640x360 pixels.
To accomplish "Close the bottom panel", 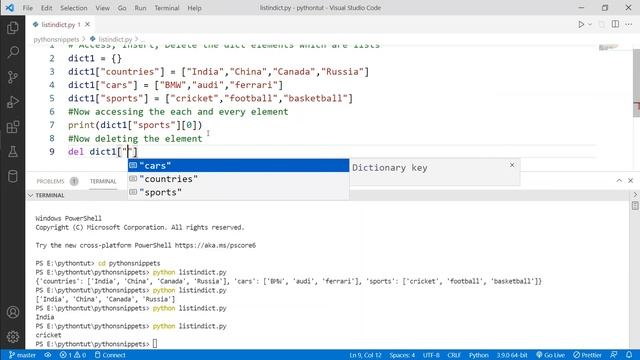I will pyautogui.click(x=631, y=180).
